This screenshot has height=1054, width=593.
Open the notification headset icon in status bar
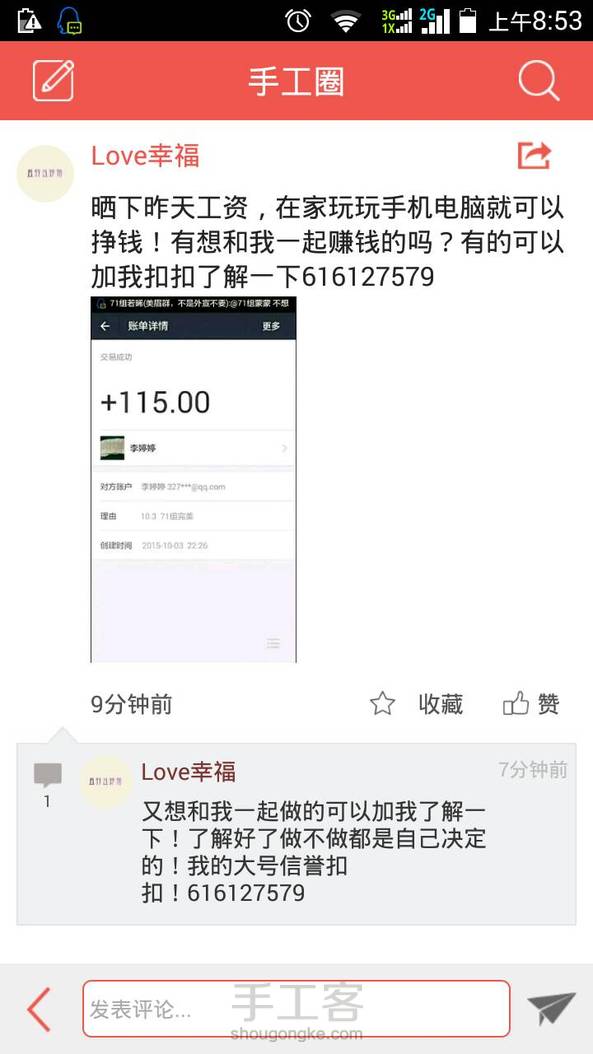click(69, 21)
